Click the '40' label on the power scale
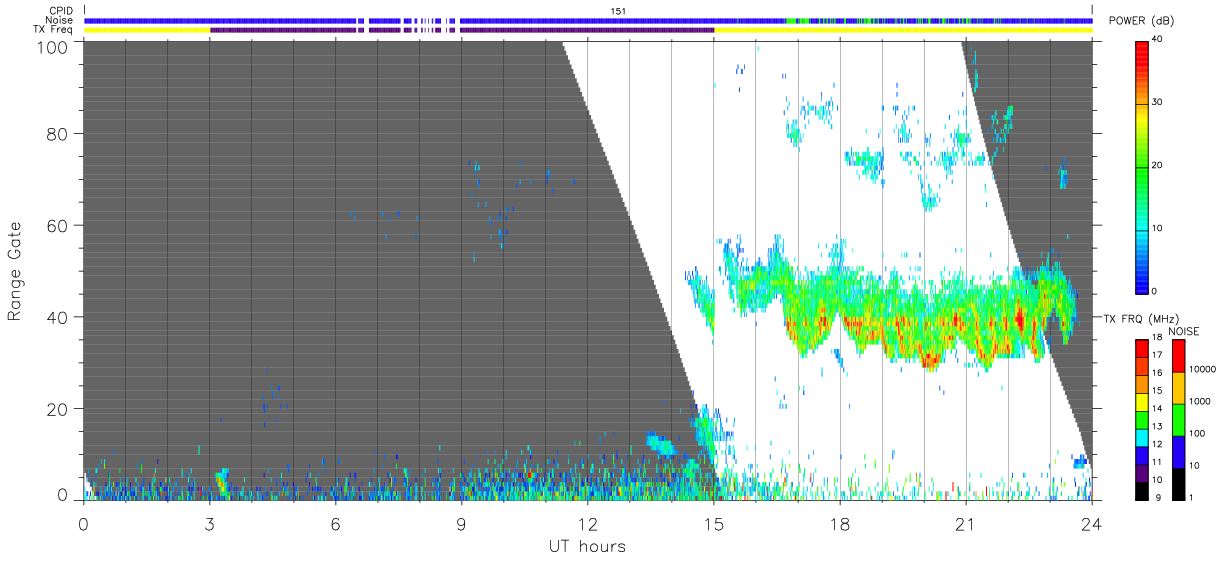This screenshot has width=1228, height=567. click(1159, 39)
